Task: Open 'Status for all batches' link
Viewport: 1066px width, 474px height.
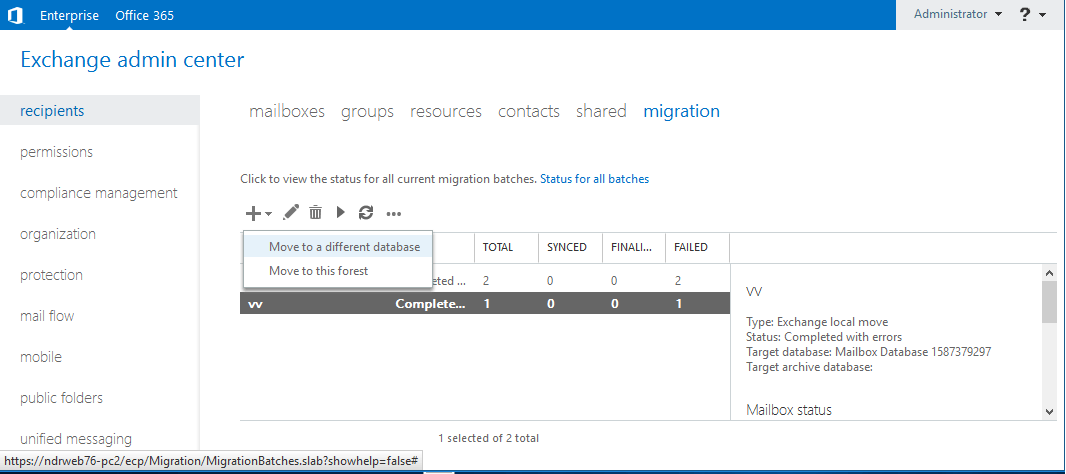Action: pyautogui.click(x=594, y=179)
